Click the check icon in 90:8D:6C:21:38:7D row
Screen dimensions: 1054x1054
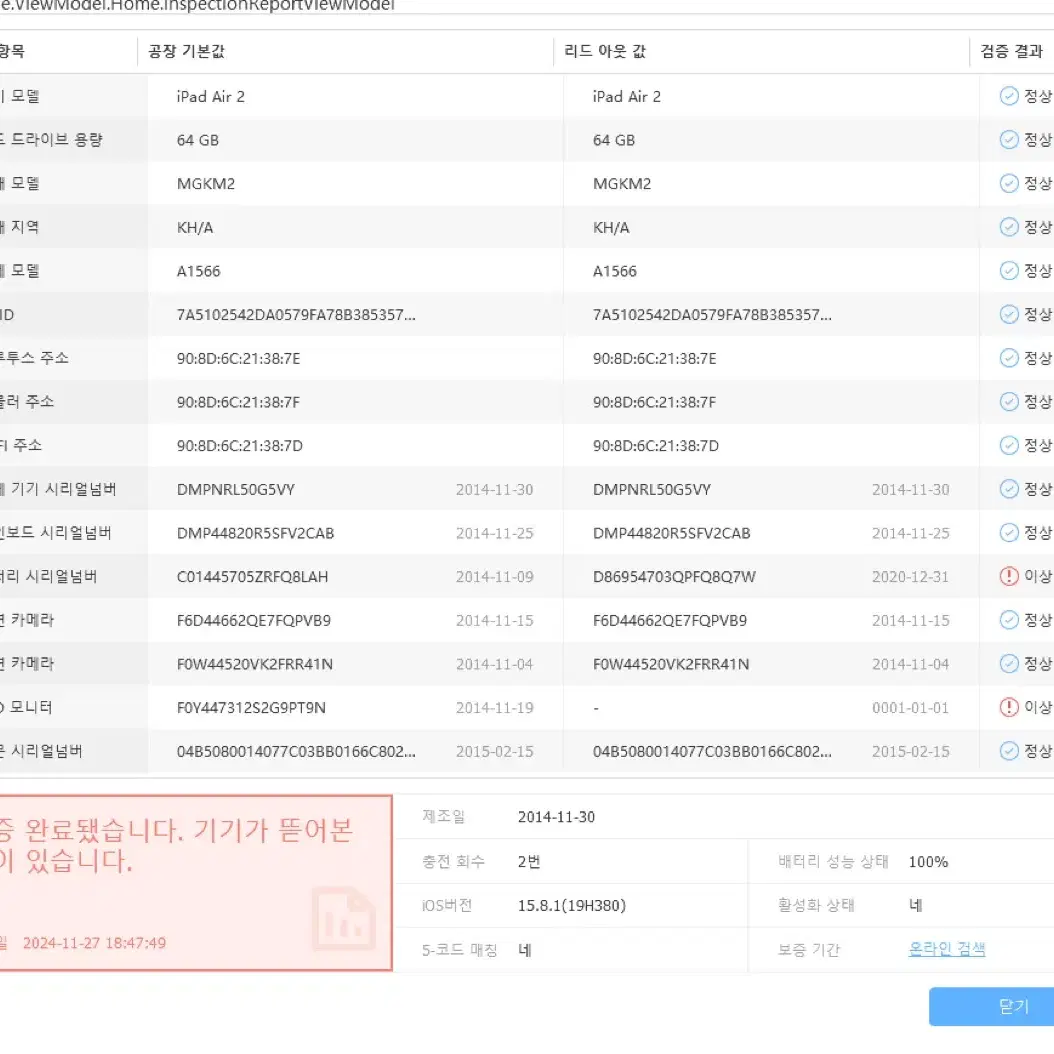click(1009, 446)
